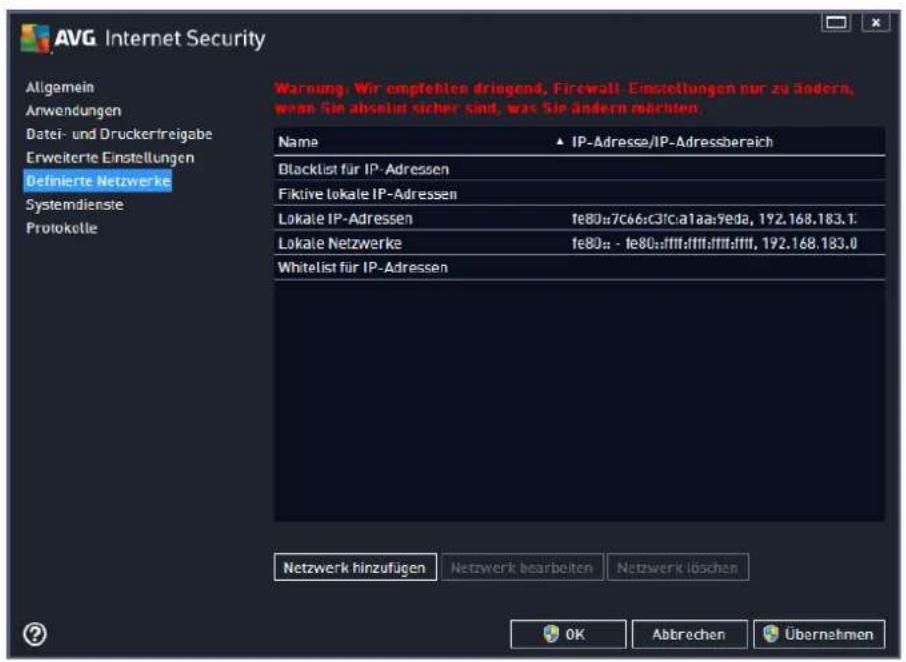This screenshot has height=662, width=906.
Task: Click the maximize window icon
Action: (836, 23)
